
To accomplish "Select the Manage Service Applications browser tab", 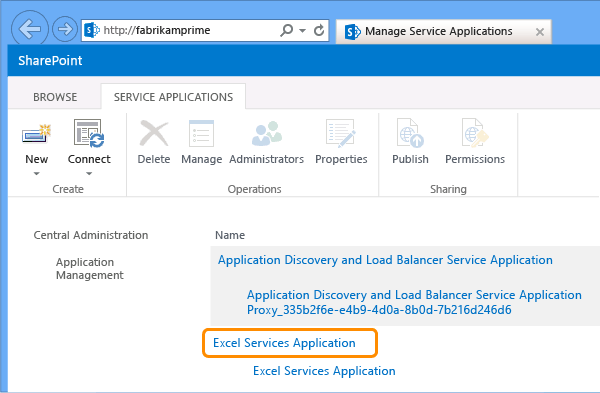I will (443, 31).
